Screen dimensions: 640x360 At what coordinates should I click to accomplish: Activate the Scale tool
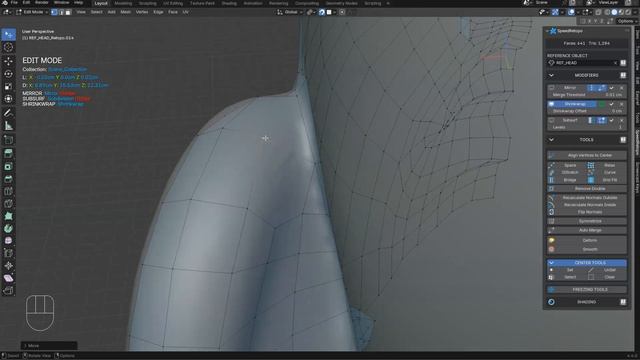pos(9,87)
